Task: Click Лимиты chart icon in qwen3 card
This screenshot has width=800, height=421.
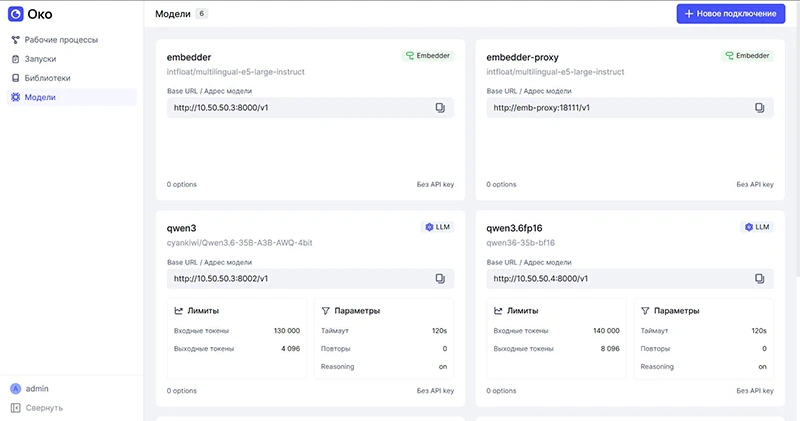Action: [x=178, y=311]
